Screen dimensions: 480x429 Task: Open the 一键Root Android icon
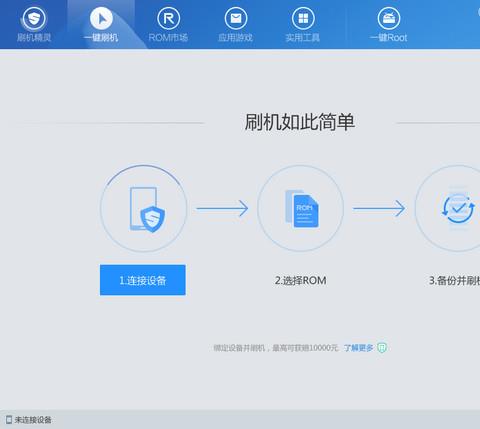coord(389,18)
